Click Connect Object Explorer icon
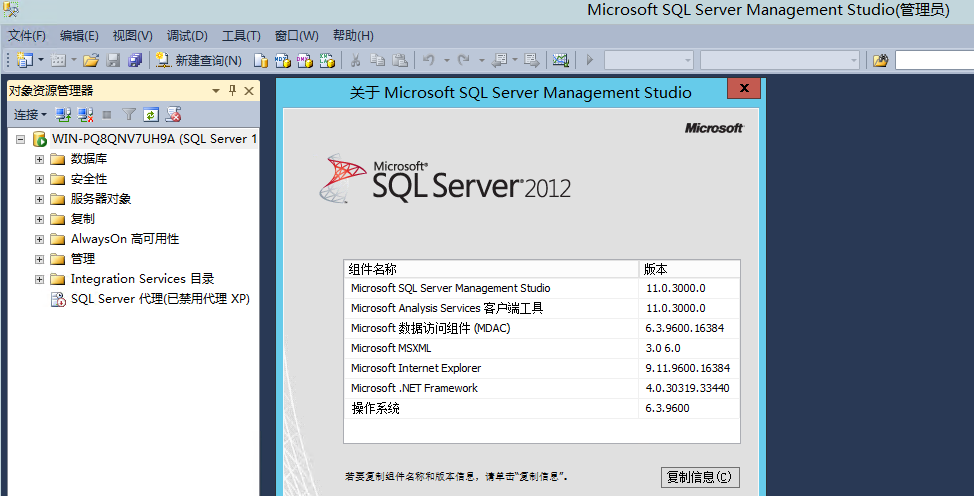Screen dimensions: 974x496 click(63, 115)
